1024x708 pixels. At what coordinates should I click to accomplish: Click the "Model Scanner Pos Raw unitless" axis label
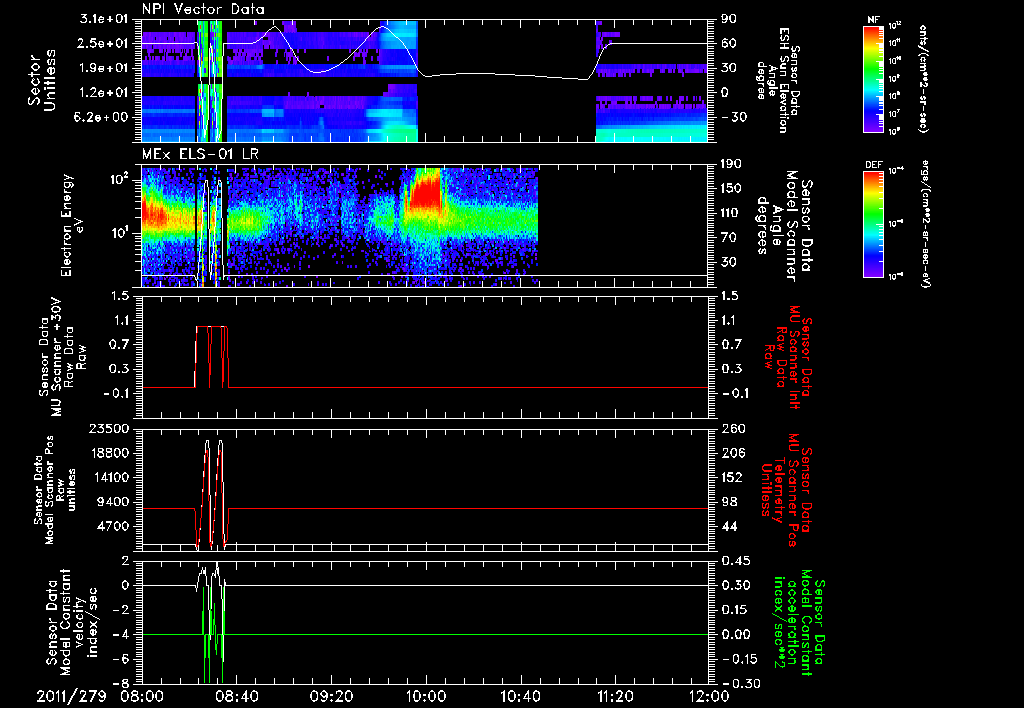tap(56, 490)
